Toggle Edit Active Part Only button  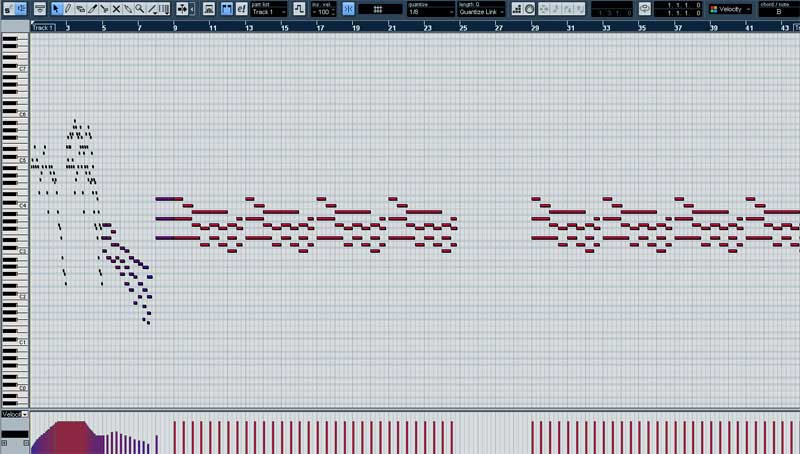pyautogui.click(x=227, y=9)
